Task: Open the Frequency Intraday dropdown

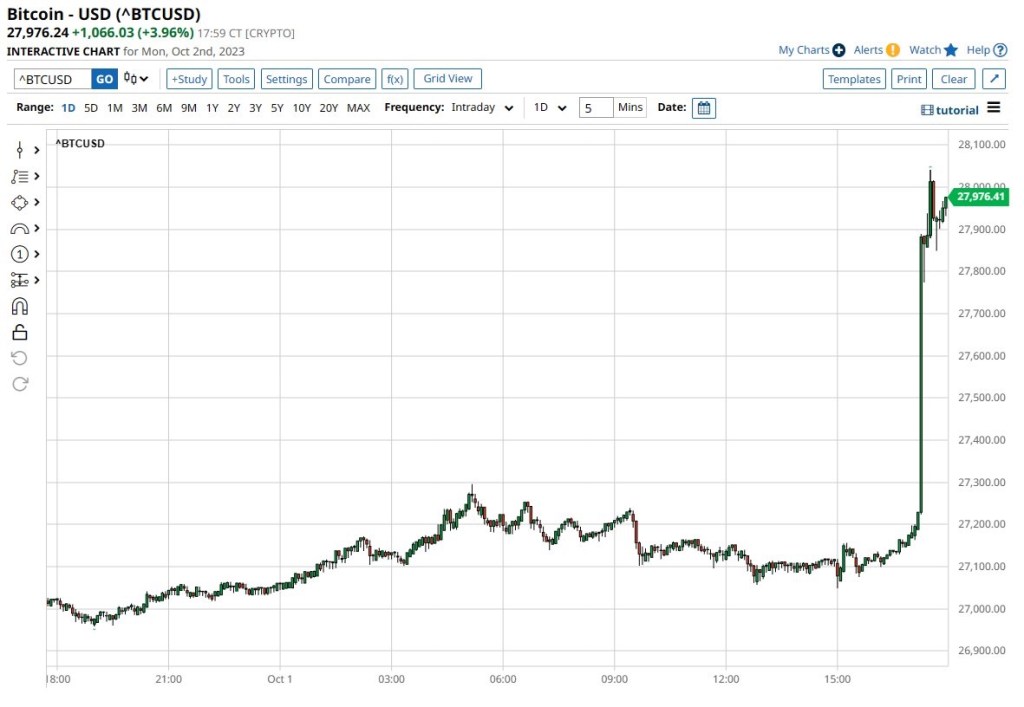Action: coord(483,108)
